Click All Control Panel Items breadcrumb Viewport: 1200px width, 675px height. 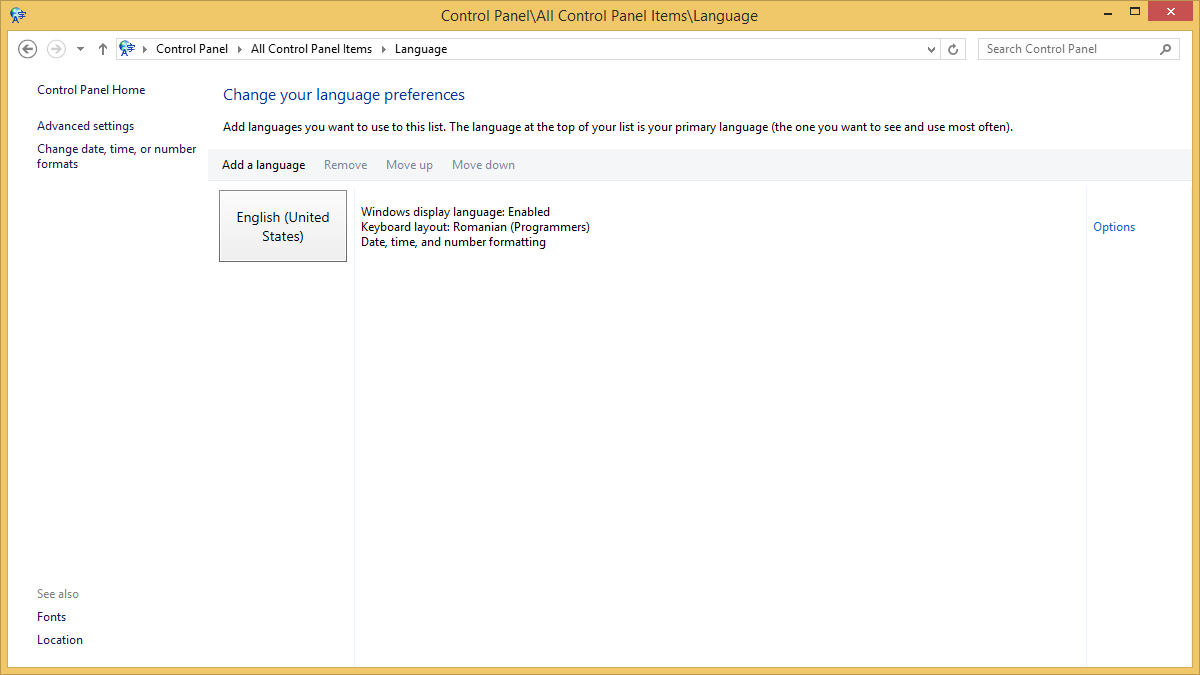pyautogui.click(x=311, y=49)
